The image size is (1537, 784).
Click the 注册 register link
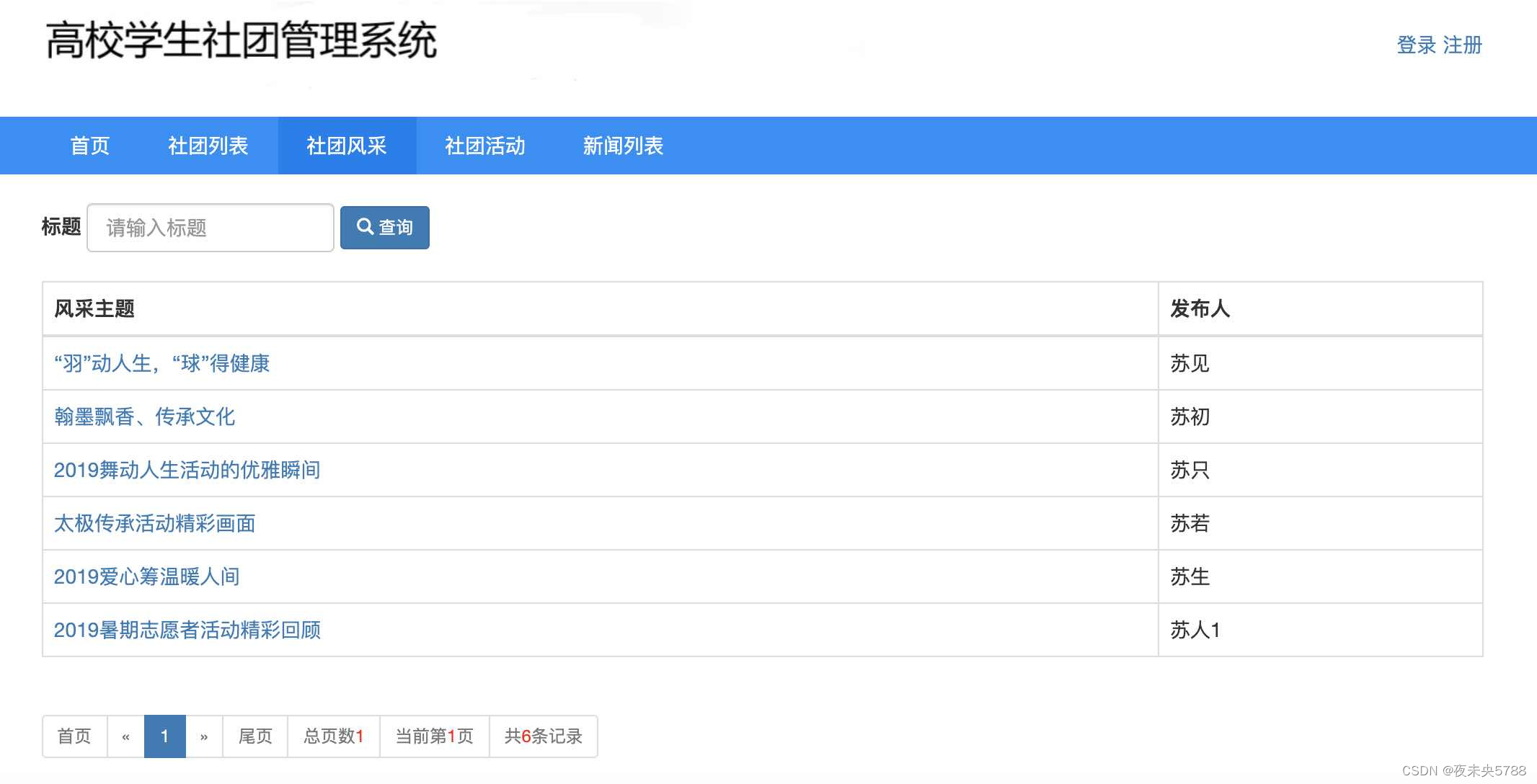tap(1462, 45)
